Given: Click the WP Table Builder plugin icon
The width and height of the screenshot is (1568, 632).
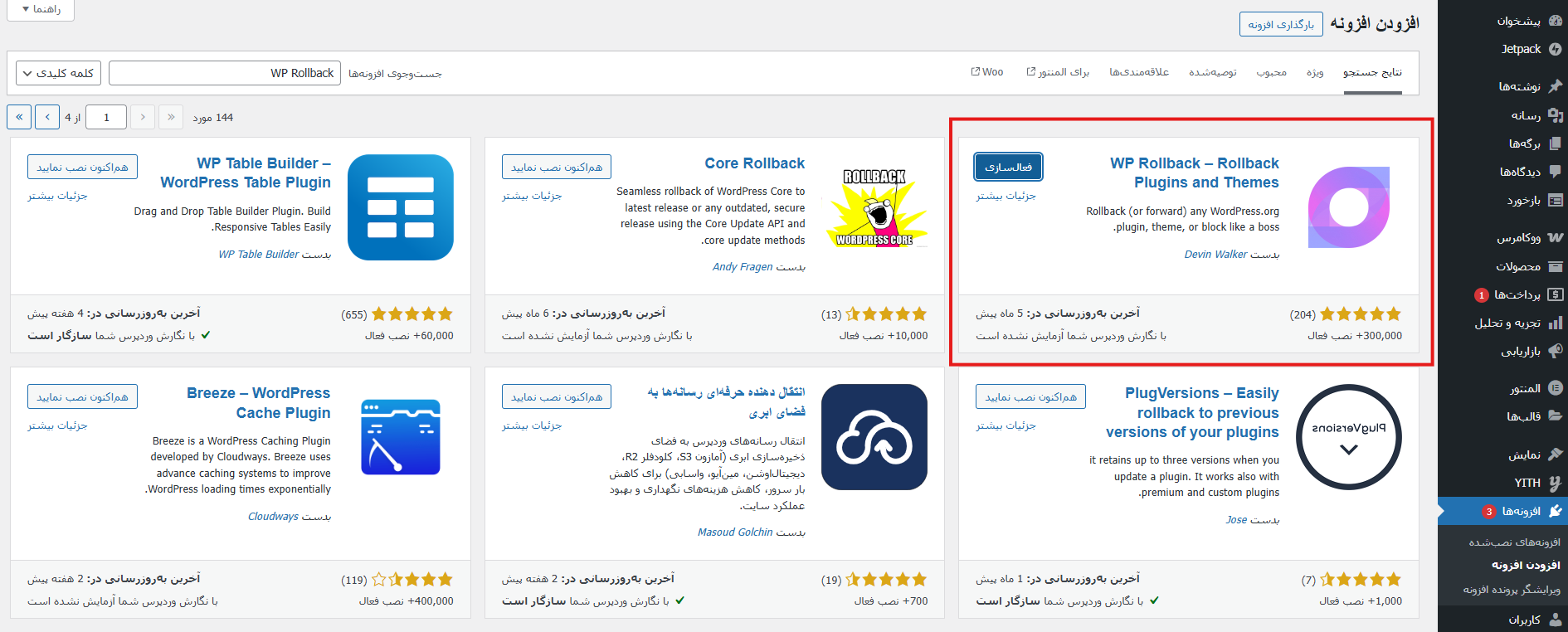Looking at the screenshot, I should (401, 207).
